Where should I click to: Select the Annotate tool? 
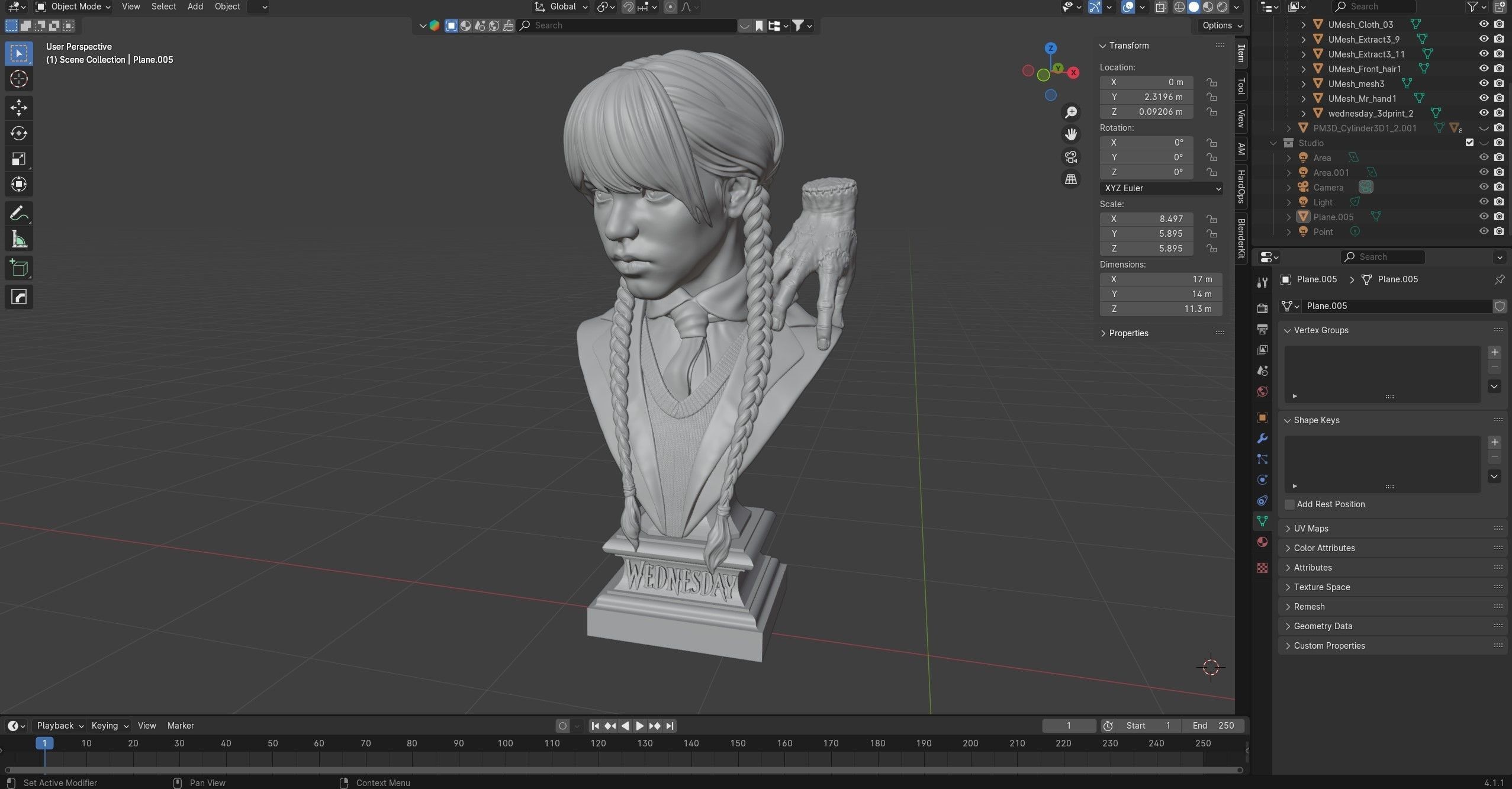click(19, 213)
